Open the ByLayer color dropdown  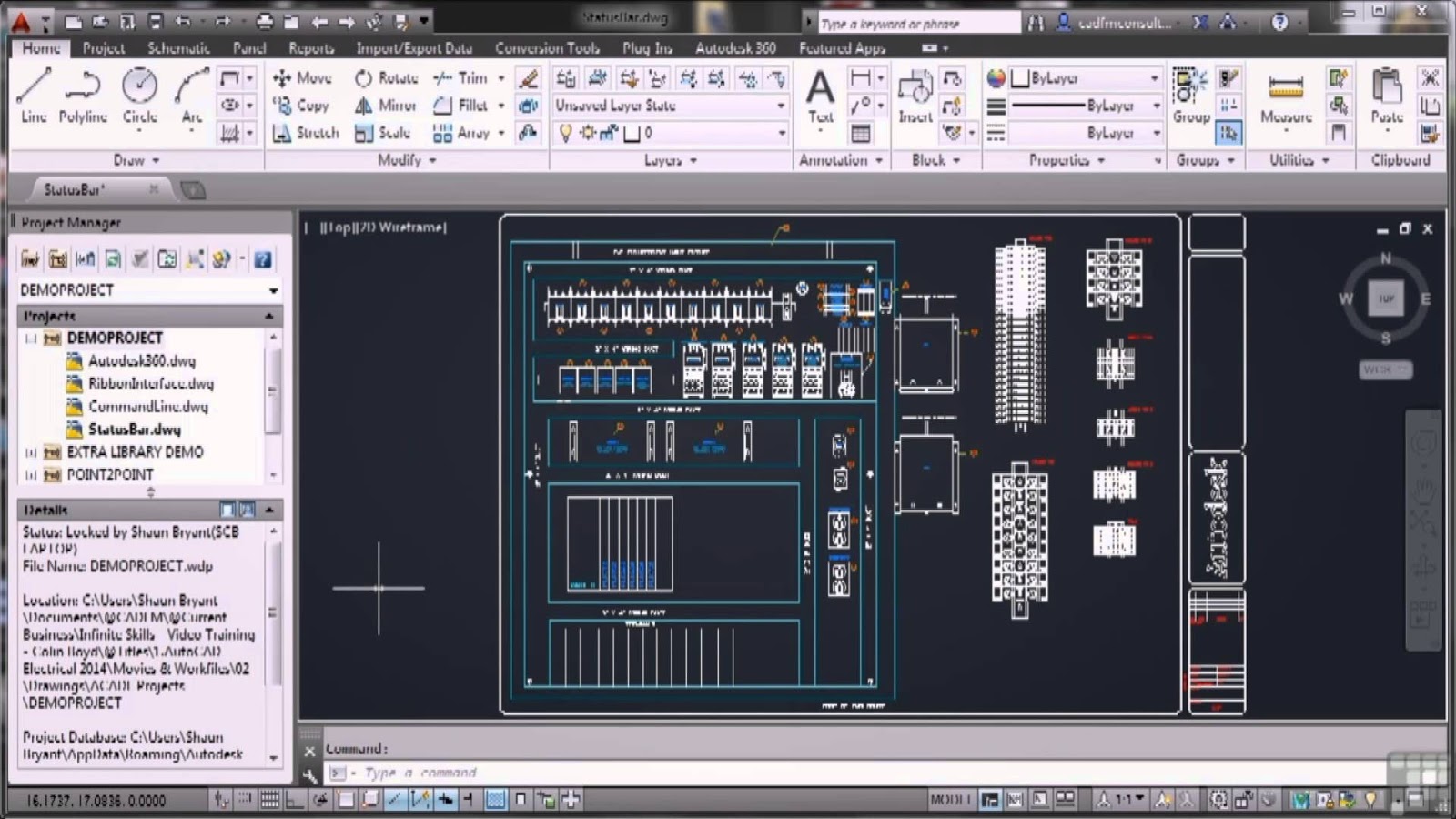1087,78
